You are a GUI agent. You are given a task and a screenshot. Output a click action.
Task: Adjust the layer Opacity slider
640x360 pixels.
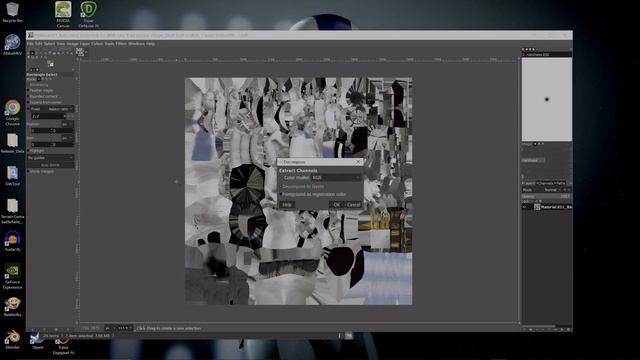[546, 196]
